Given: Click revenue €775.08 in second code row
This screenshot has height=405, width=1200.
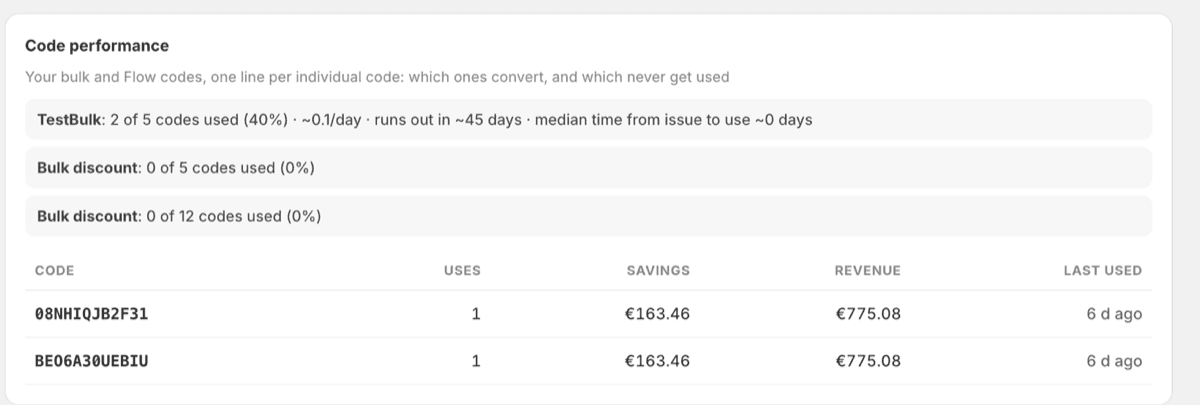Looking at the screenshot, I should tap(868, 361).
